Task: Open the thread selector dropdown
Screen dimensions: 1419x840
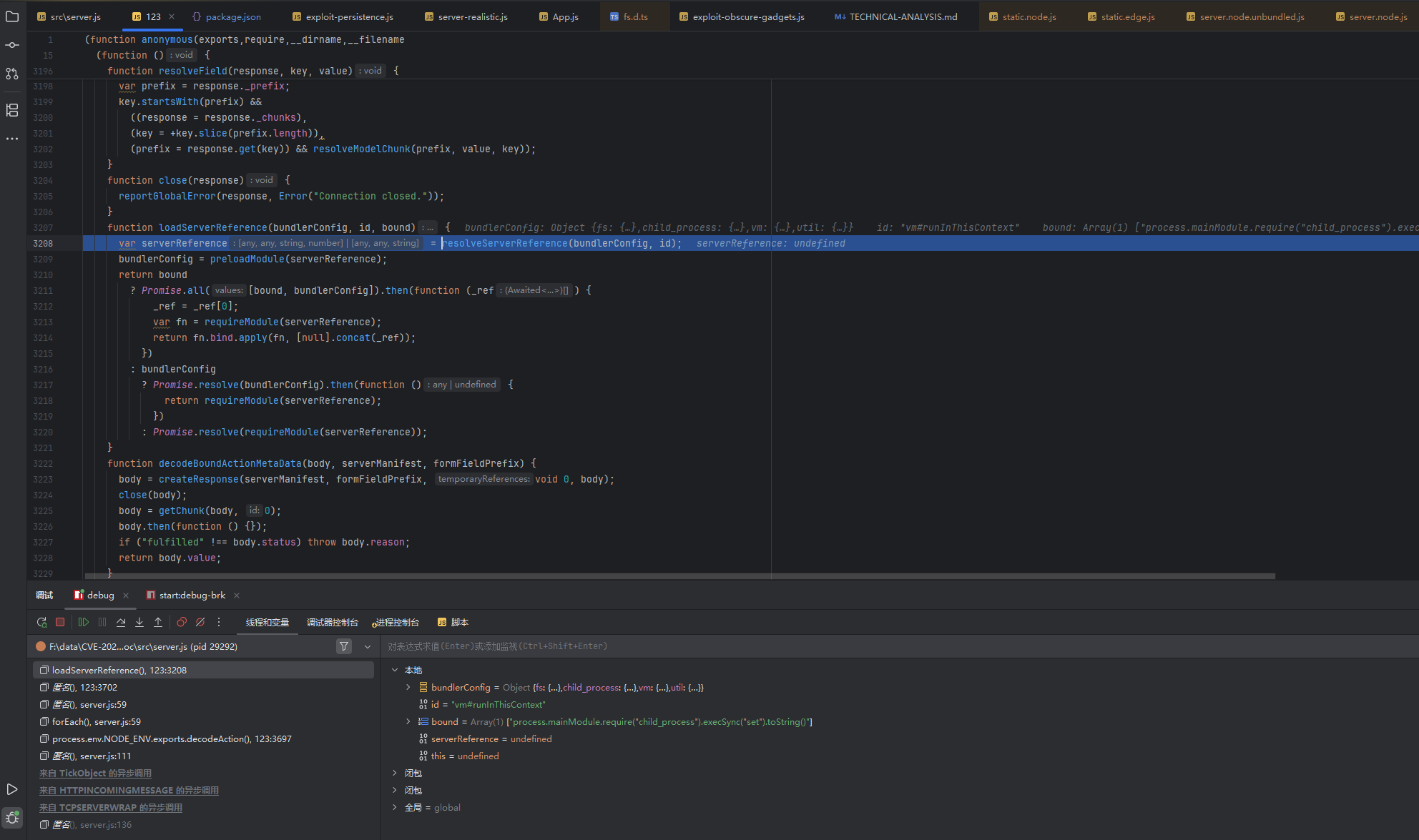Action: click(x=368, y=646)
